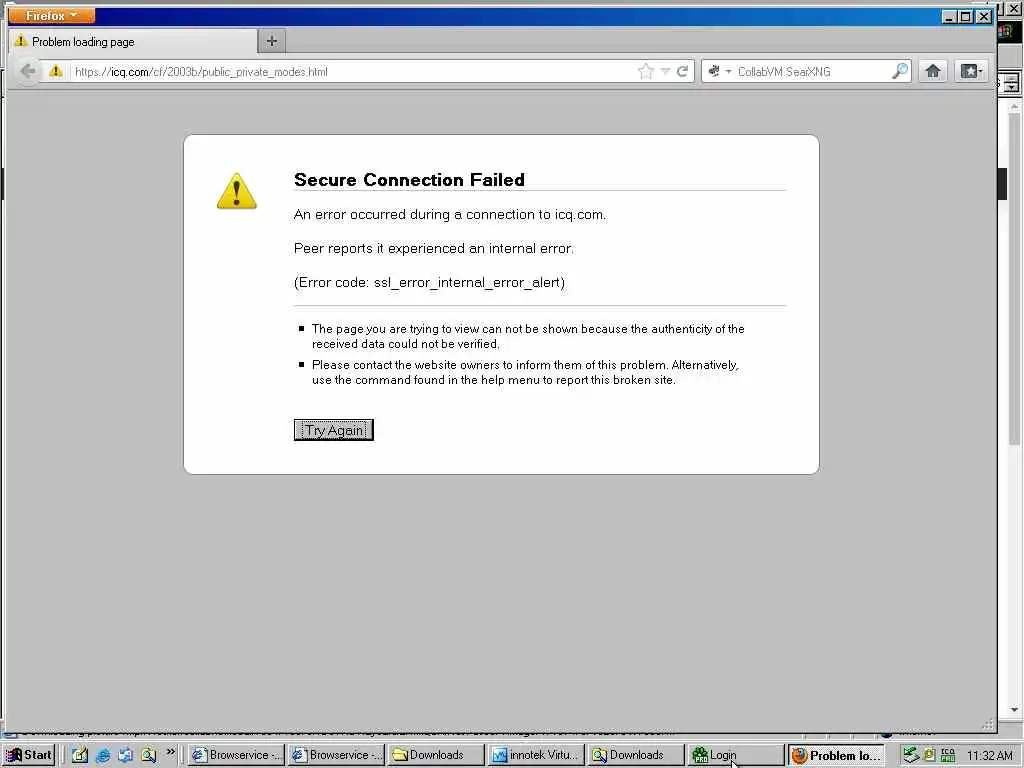Click the ICQ Pro system tray icon
Viewport: 1024px width, 768px height.
coord(948,755)
